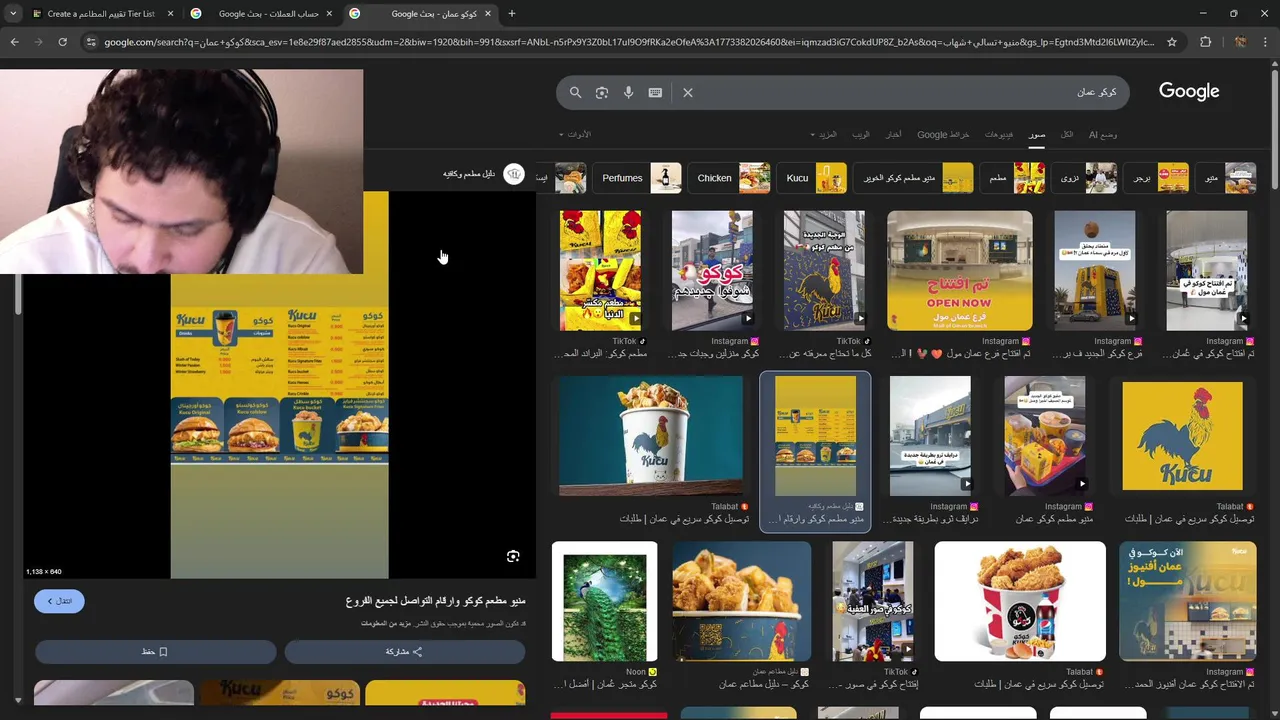This screenshot has height=720, width=1280.
Task: Open Google Lens image search icon
Action: 601,92
